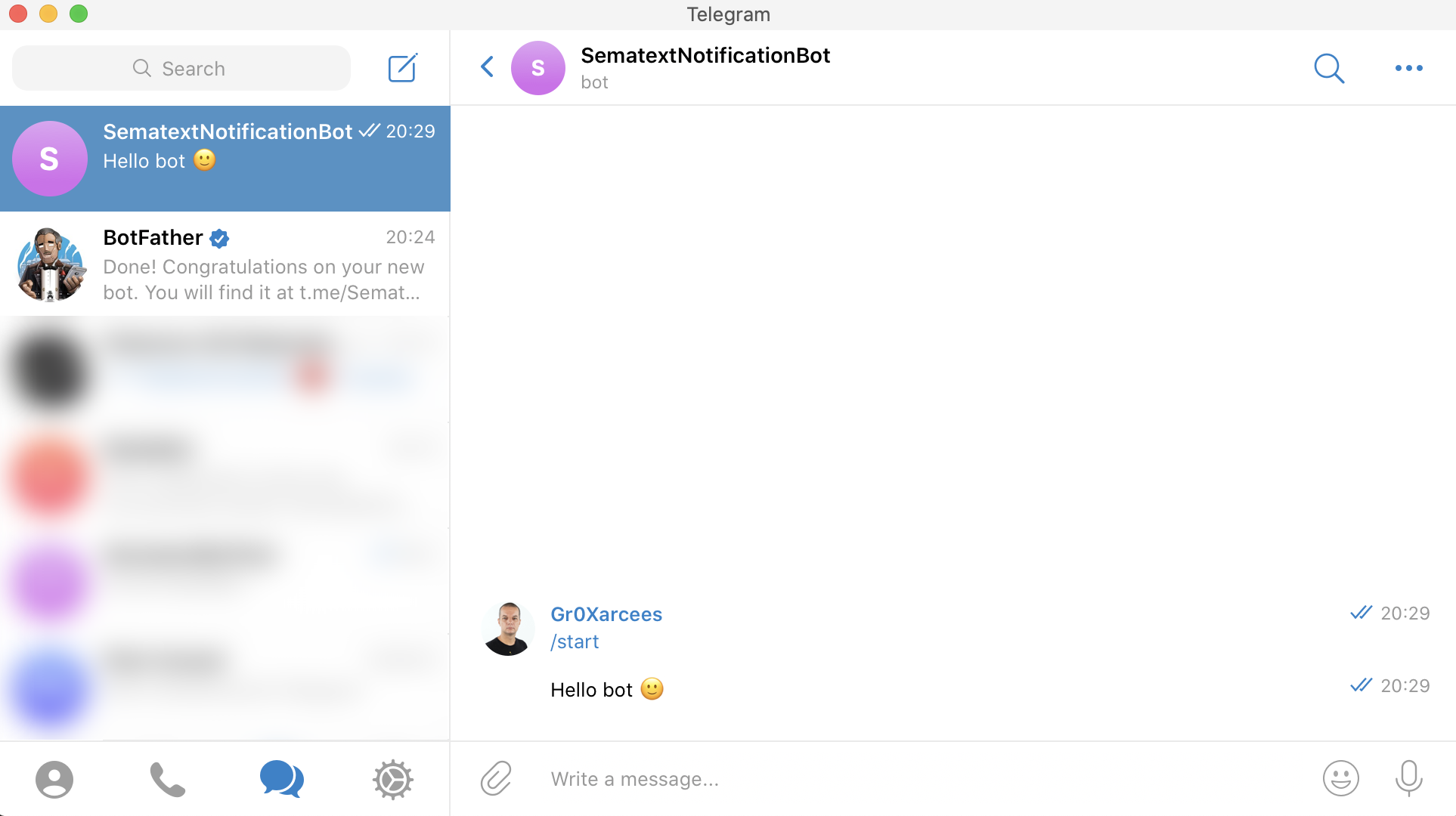The height and width of the screenshot is (816, 1456).
Task: Click the back arrow to return
Action: coord(488,68)
